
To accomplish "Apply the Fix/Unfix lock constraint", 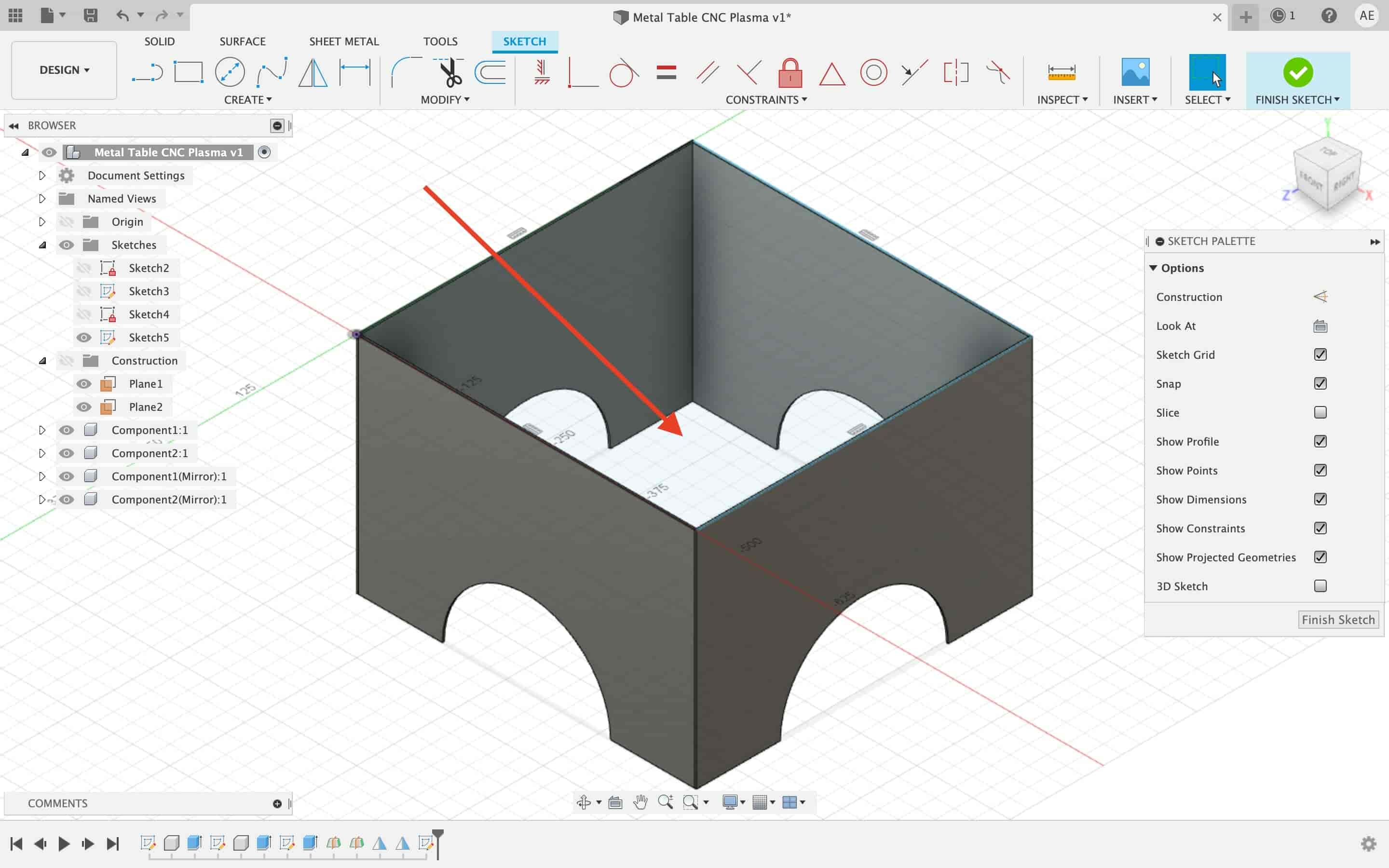I will pos(790,72).
